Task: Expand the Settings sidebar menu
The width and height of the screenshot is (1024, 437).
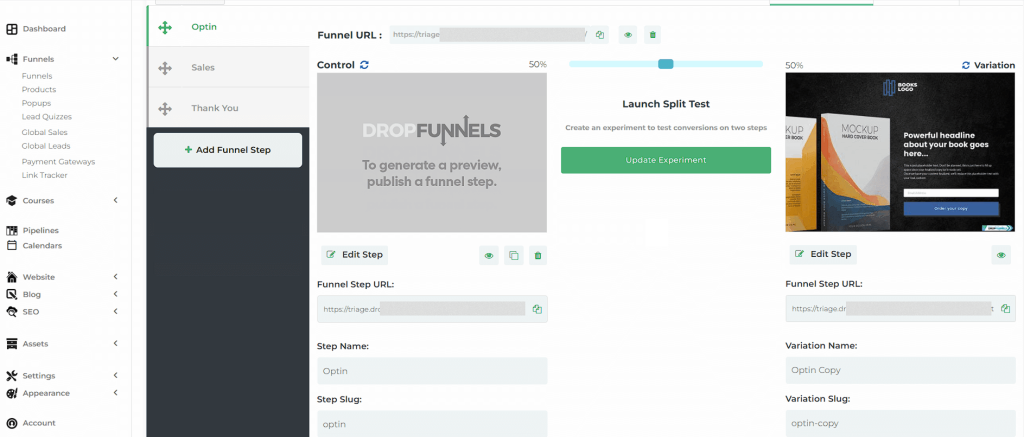Action: coord(116,376)
